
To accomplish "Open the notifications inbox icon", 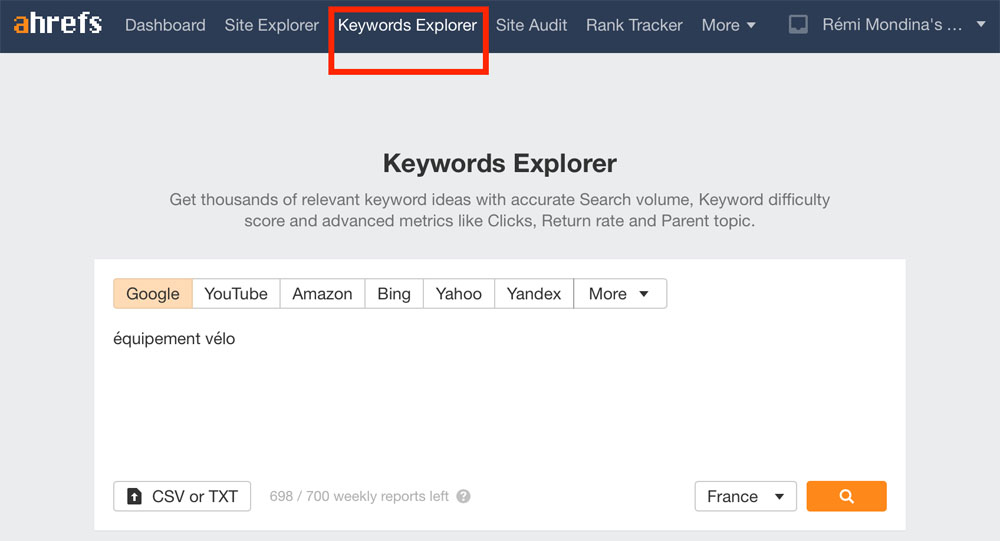I will pos(798,25).
